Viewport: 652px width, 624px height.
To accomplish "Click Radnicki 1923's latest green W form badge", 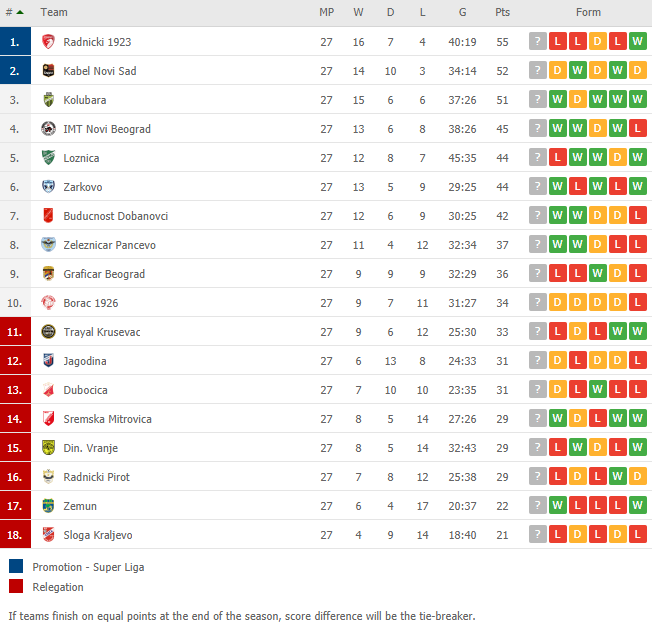I will [637, 42].
